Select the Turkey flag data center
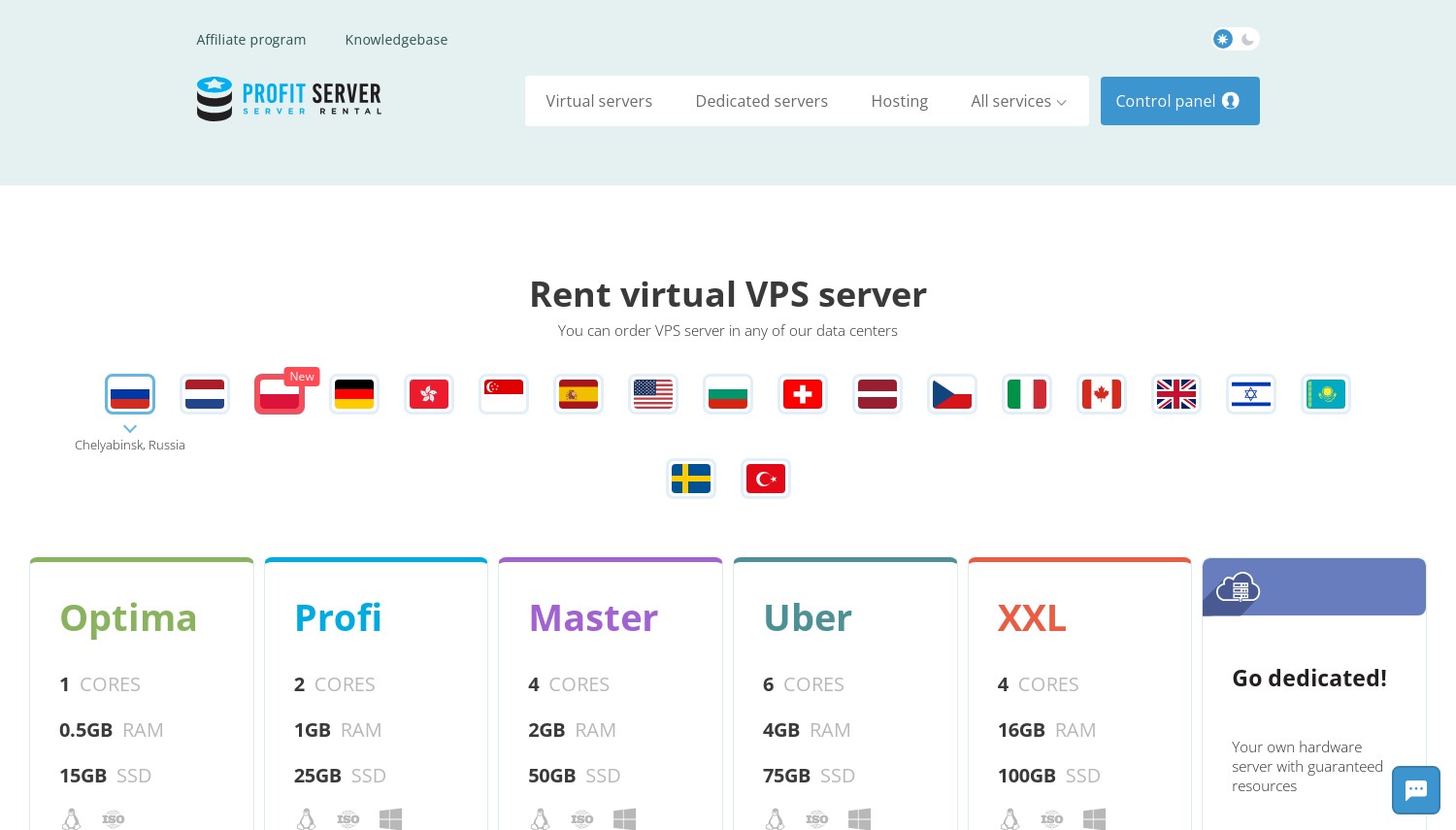 coord(766,479)
